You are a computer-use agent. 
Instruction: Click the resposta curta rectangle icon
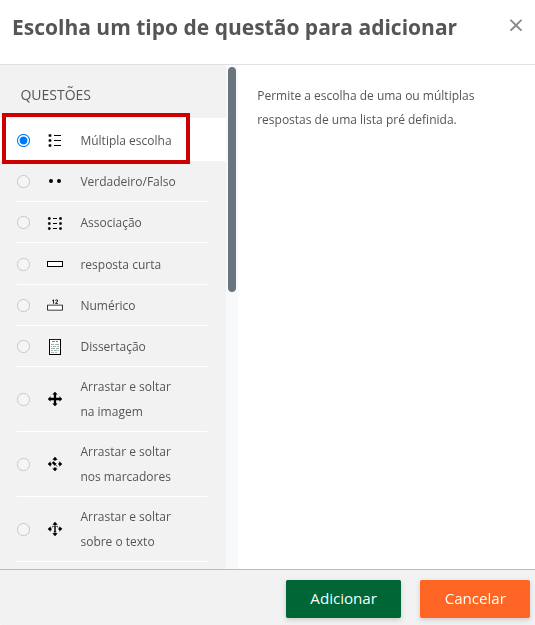pos(55,264)
